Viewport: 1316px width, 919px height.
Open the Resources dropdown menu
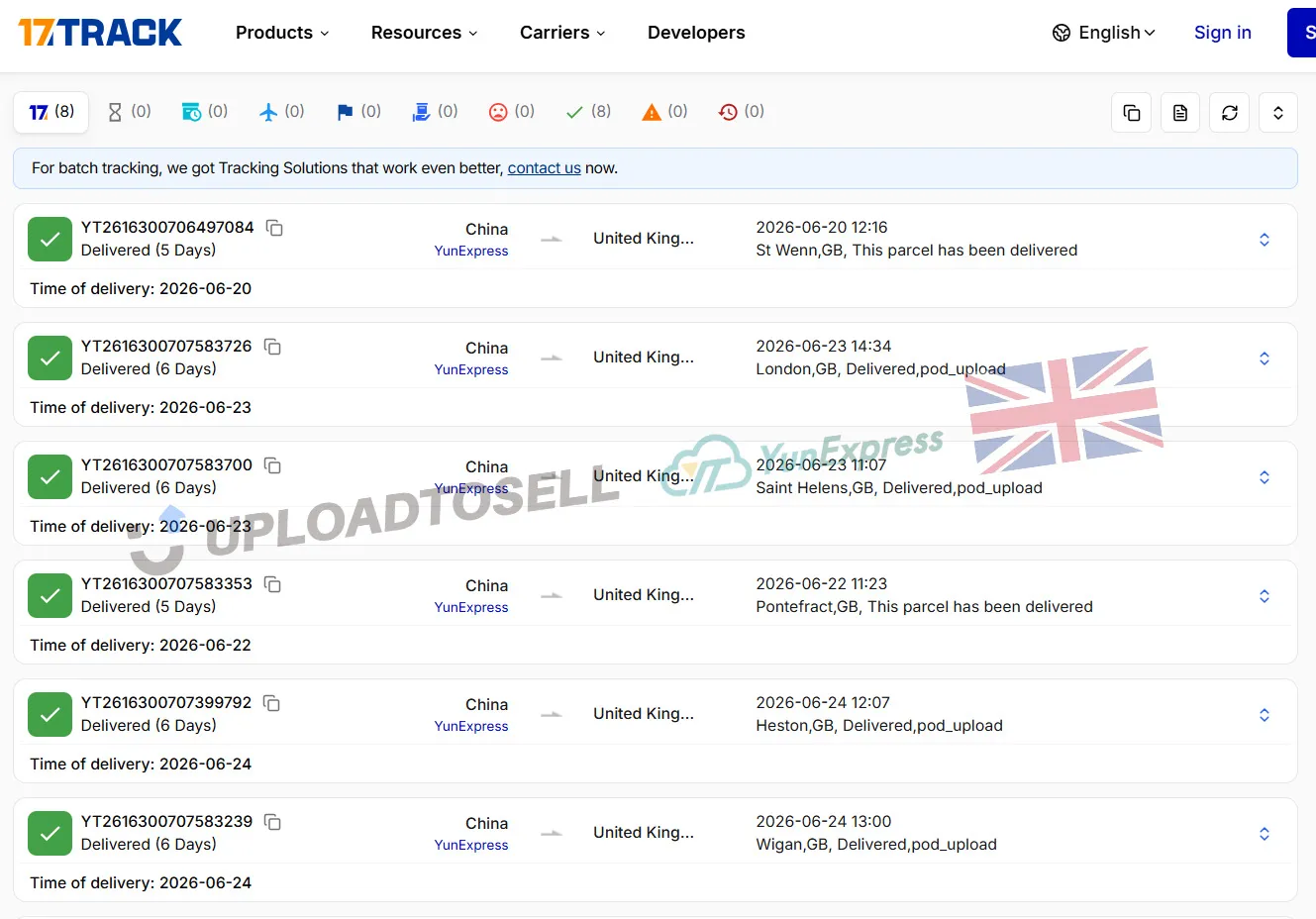point(424,33)
